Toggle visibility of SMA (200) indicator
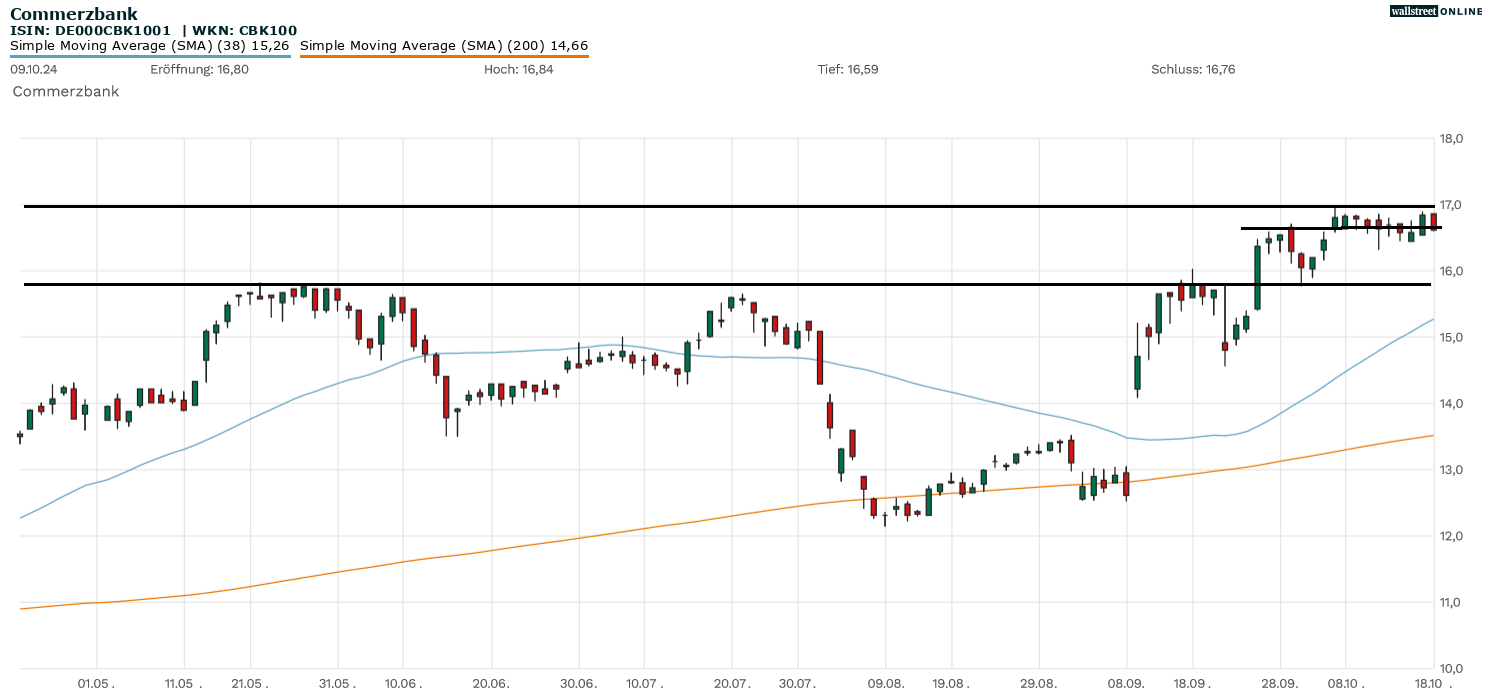Viewport: 1490px width, 689px height. pos(444,45)
